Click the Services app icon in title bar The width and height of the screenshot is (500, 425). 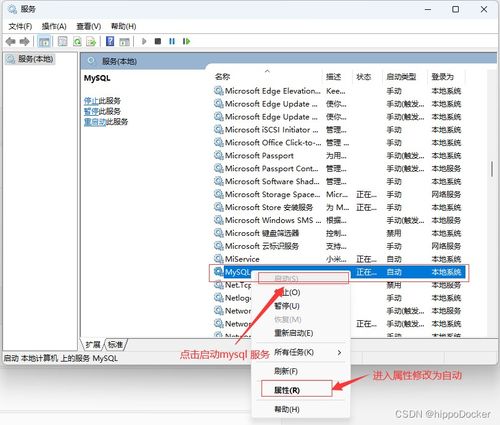(x=12, y=9)
